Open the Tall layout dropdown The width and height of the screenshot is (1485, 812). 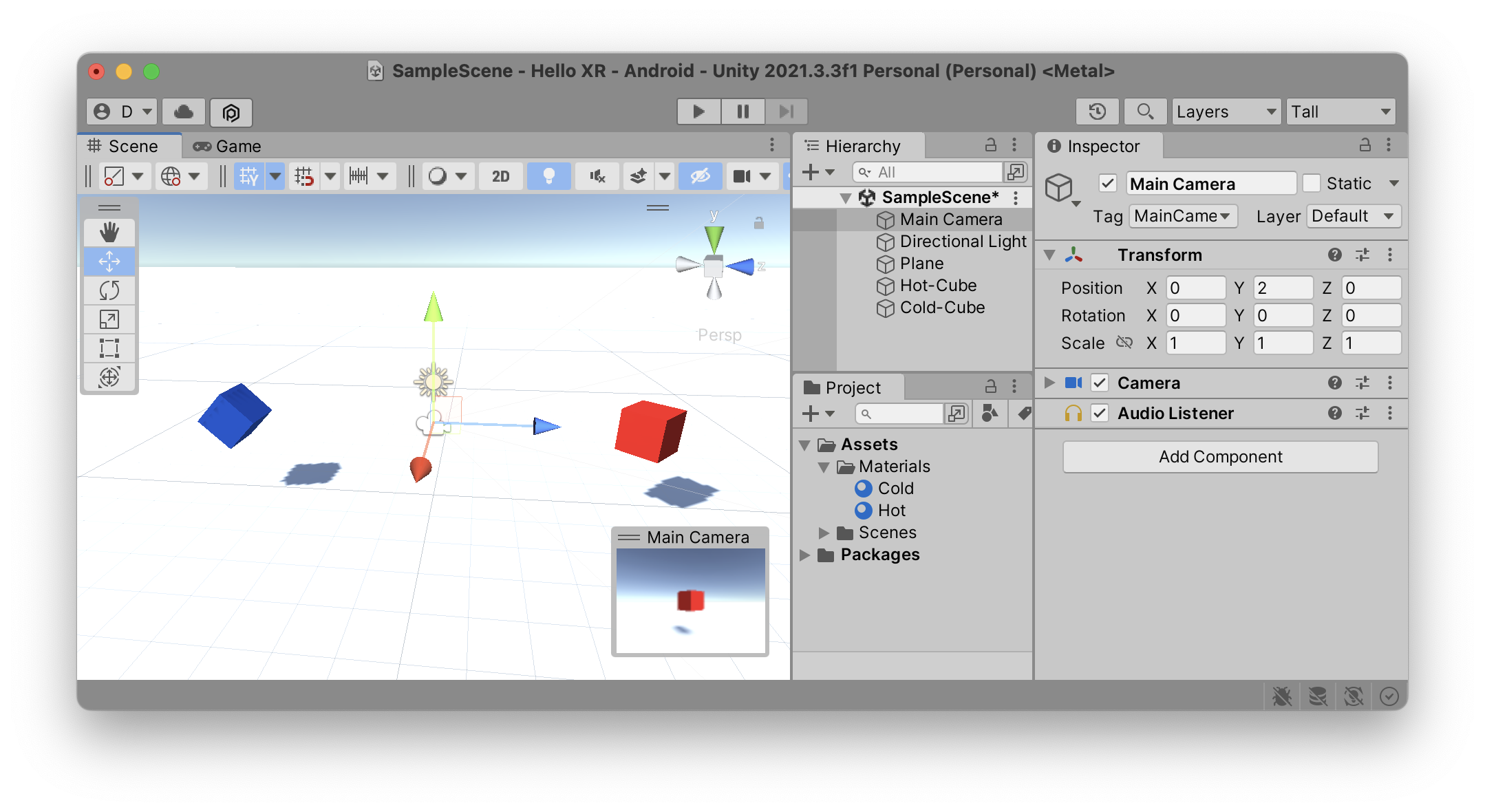pos(1339,111)
